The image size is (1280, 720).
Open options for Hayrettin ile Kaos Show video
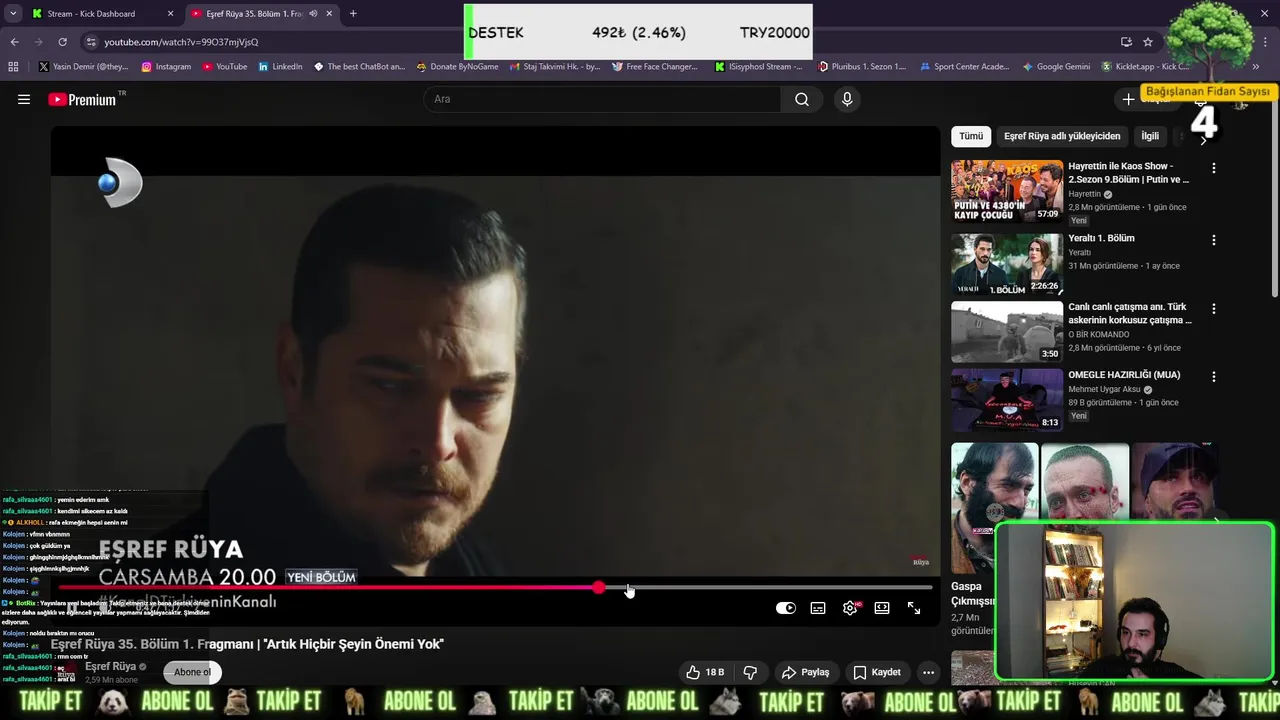coord(1214,168)
